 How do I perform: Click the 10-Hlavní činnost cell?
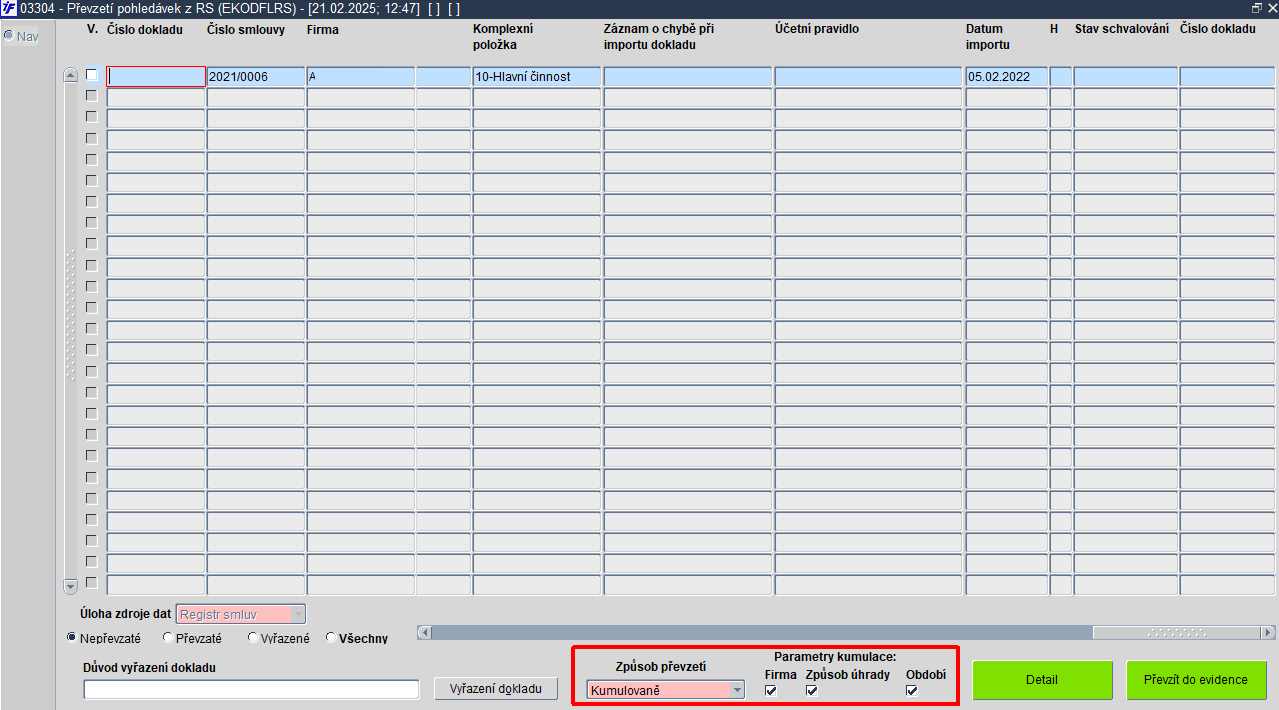pyautogui.click(x=537, y=77)
